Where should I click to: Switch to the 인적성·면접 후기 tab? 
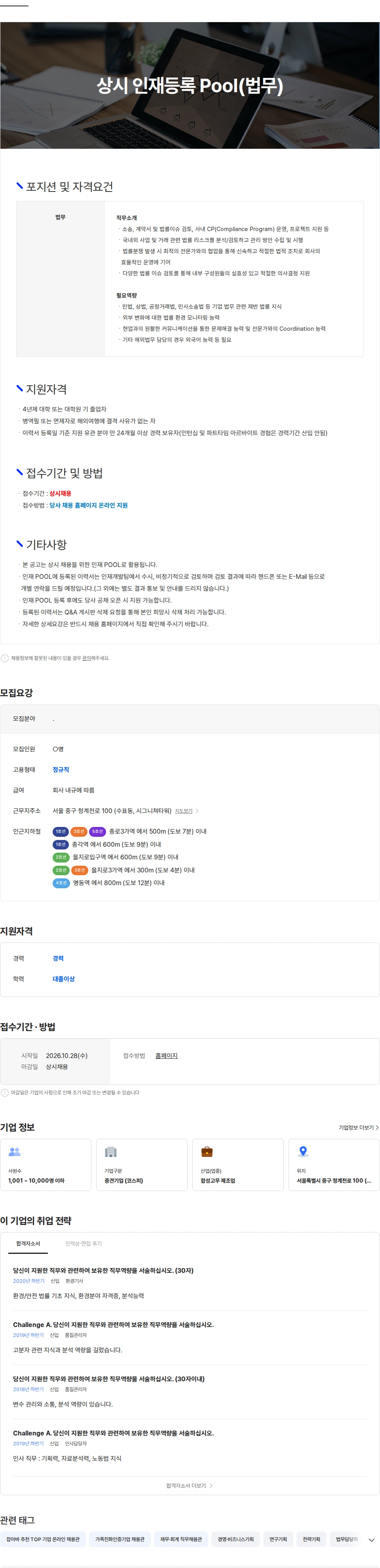click(x=84, y=1244)
